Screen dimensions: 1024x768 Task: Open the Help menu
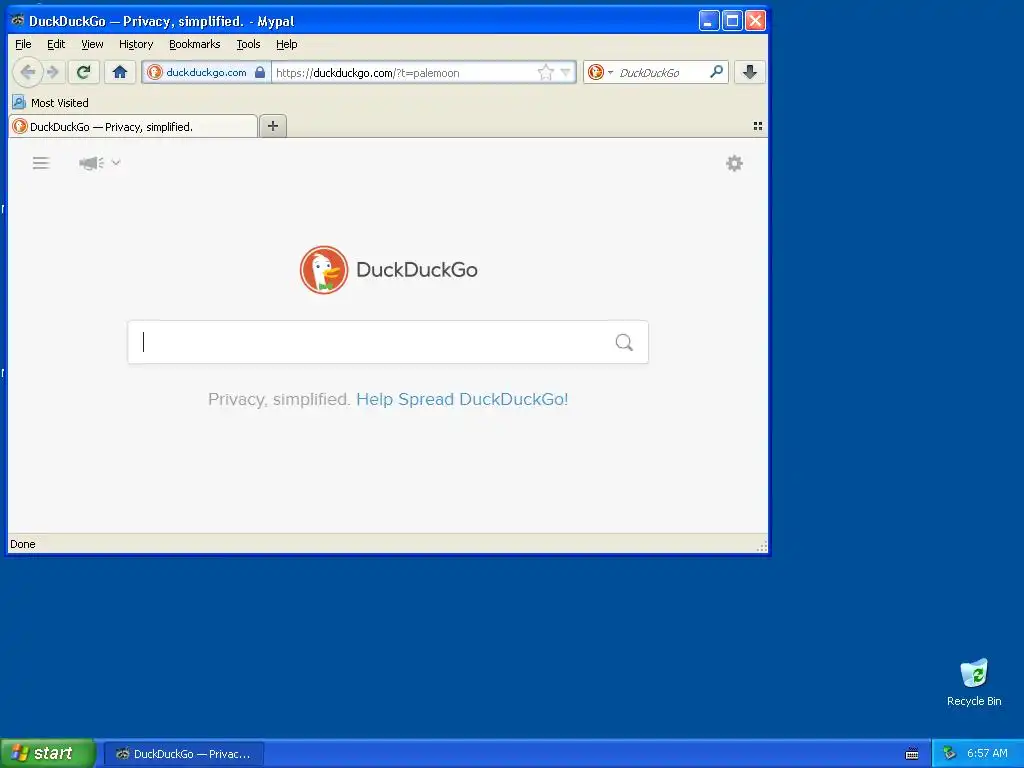(287, 44)
